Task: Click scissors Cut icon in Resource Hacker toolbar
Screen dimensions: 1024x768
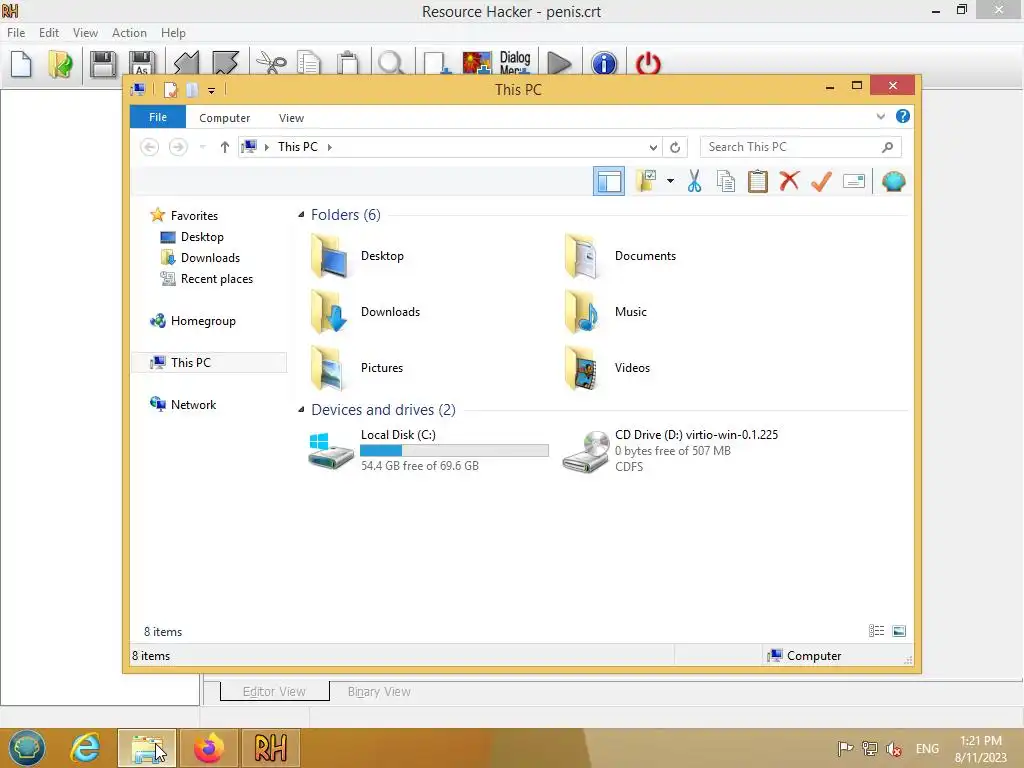Action: (x=271, y=64)
